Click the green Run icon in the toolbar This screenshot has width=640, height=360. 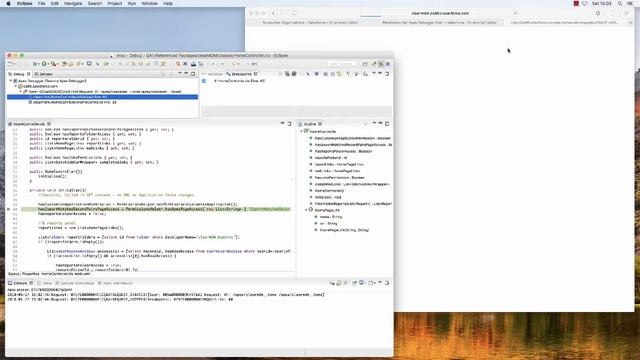(x=44, y=64)
